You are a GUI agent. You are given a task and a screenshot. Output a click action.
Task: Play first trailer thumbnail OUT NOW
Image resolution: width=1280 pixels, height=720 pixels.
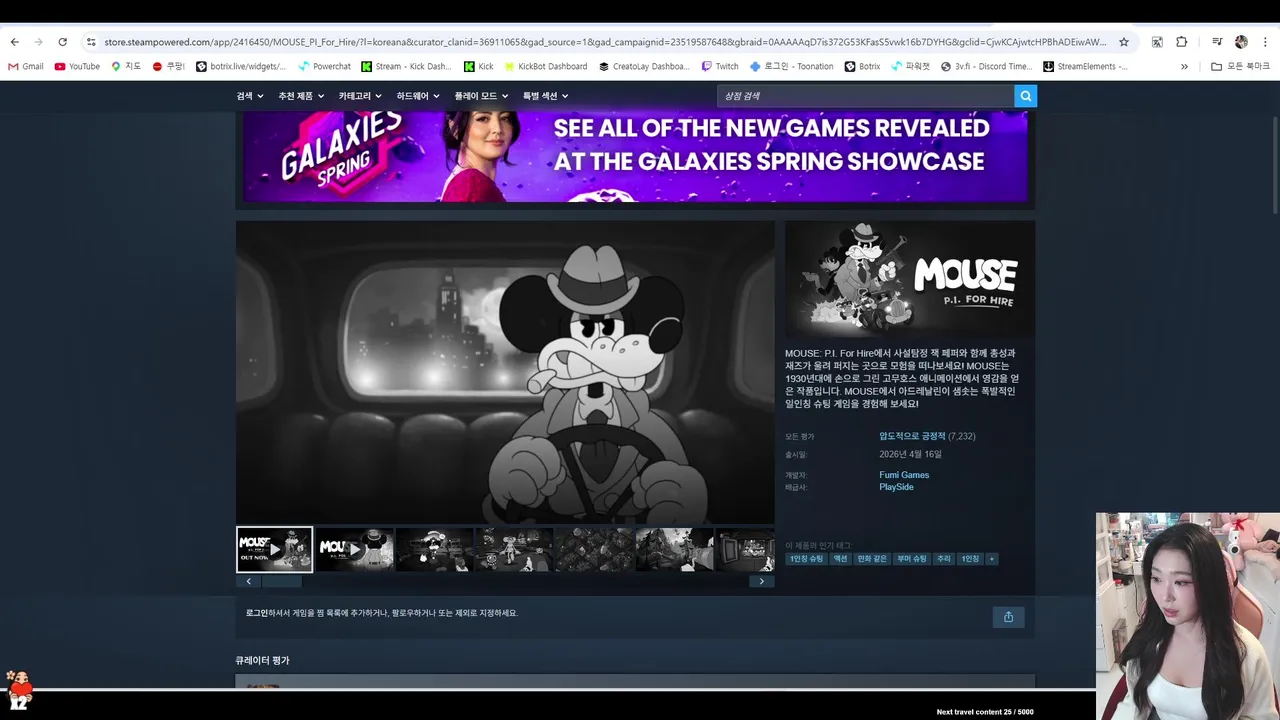pos(274,550)
